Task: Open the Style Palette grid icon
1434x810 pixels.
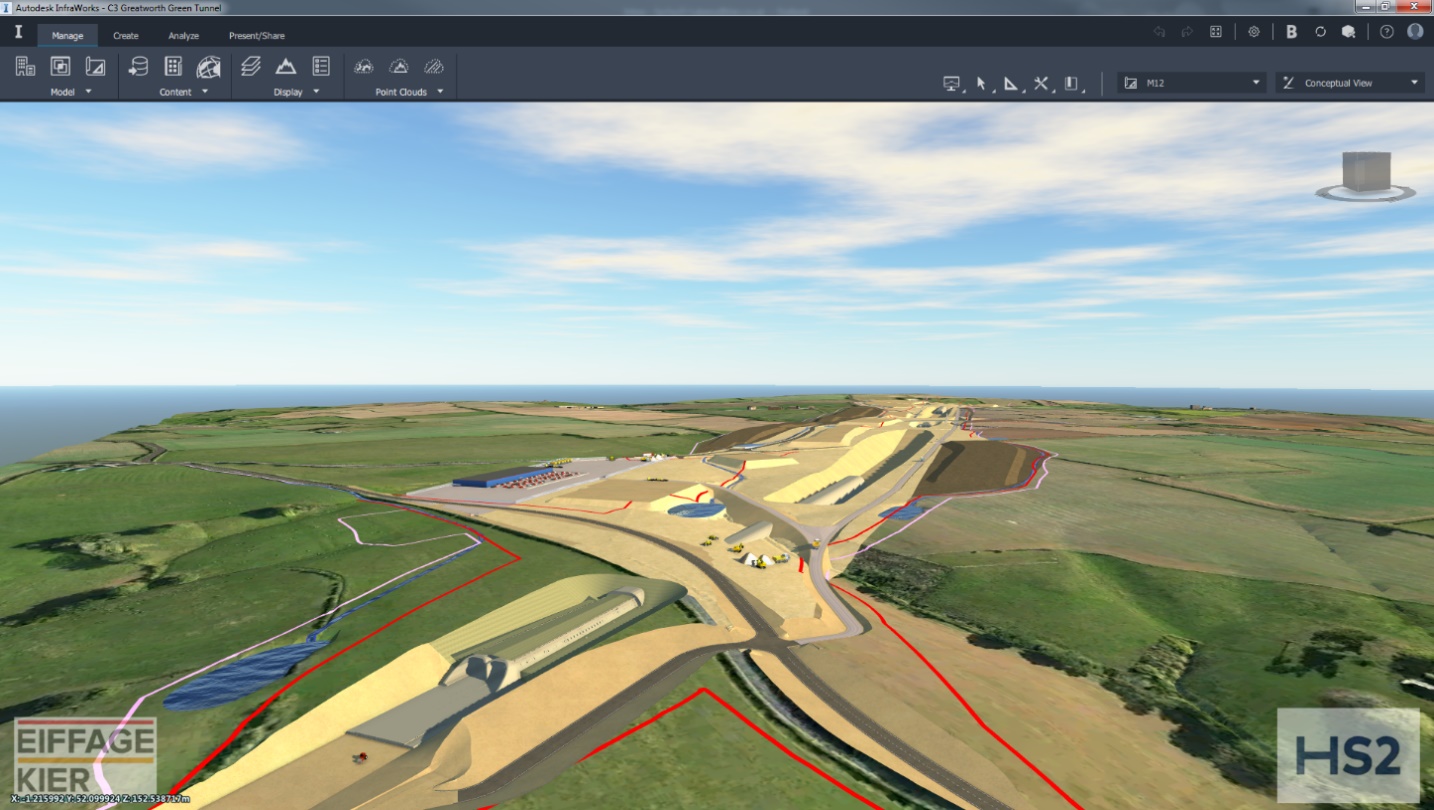Action: click(173, 67)
